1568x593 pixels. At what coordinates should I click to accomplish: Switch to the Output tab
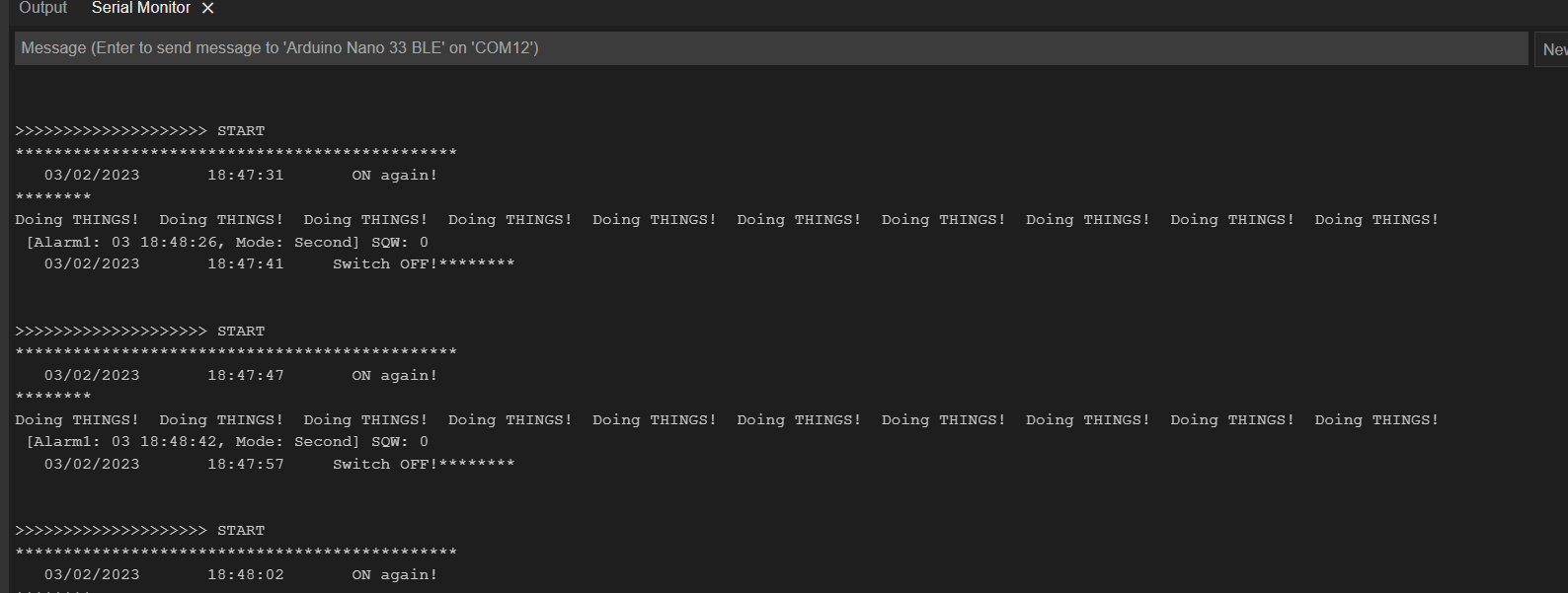point(43,8)
